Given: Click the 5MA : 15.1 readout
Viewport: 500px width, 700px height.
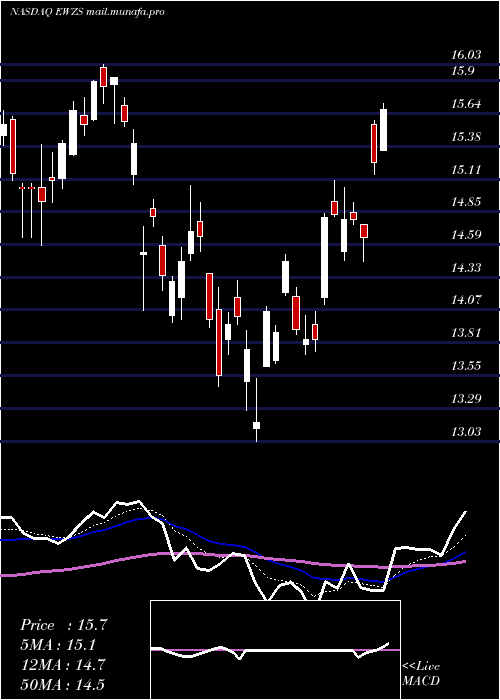Looking at the screenshot, I should click(x=59, y=645).
